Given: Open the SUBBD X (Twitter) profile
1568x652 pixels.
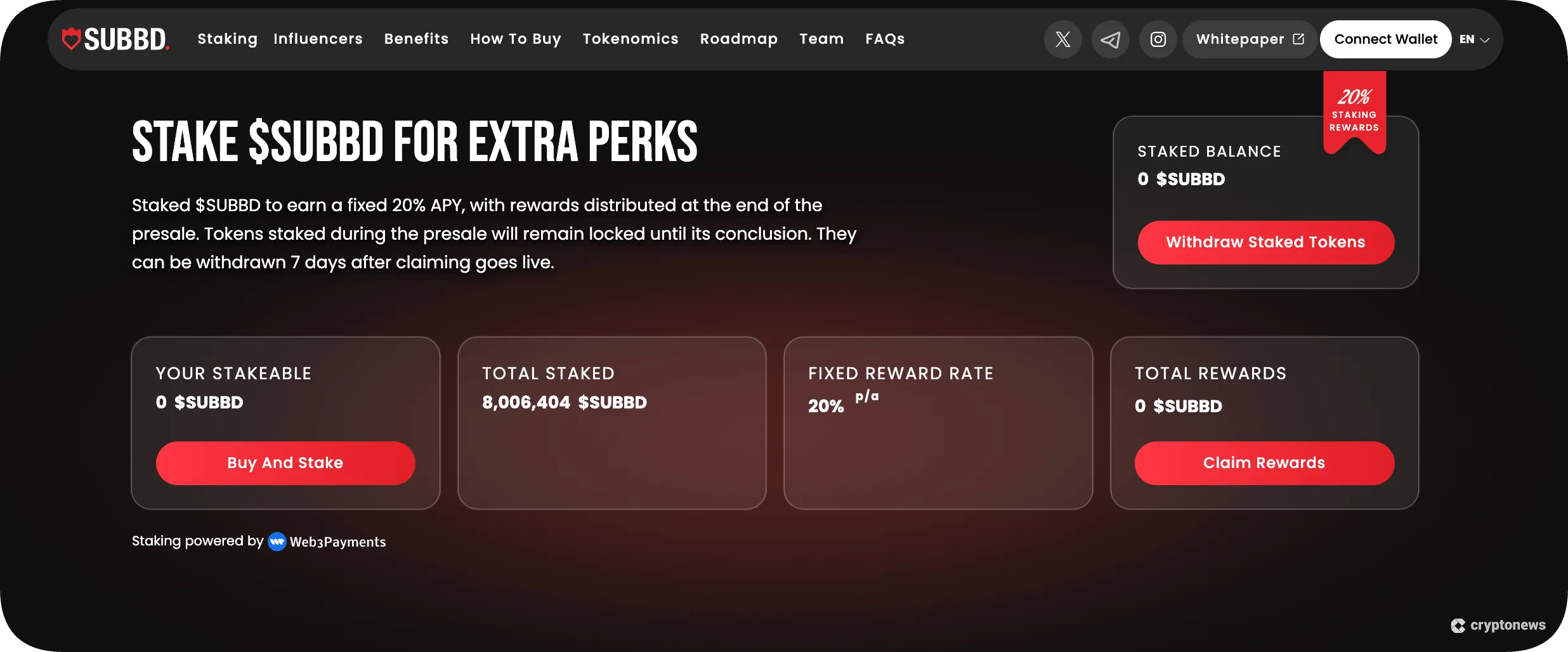Looking at the screenshot, I should click(x=1062, y=39).
